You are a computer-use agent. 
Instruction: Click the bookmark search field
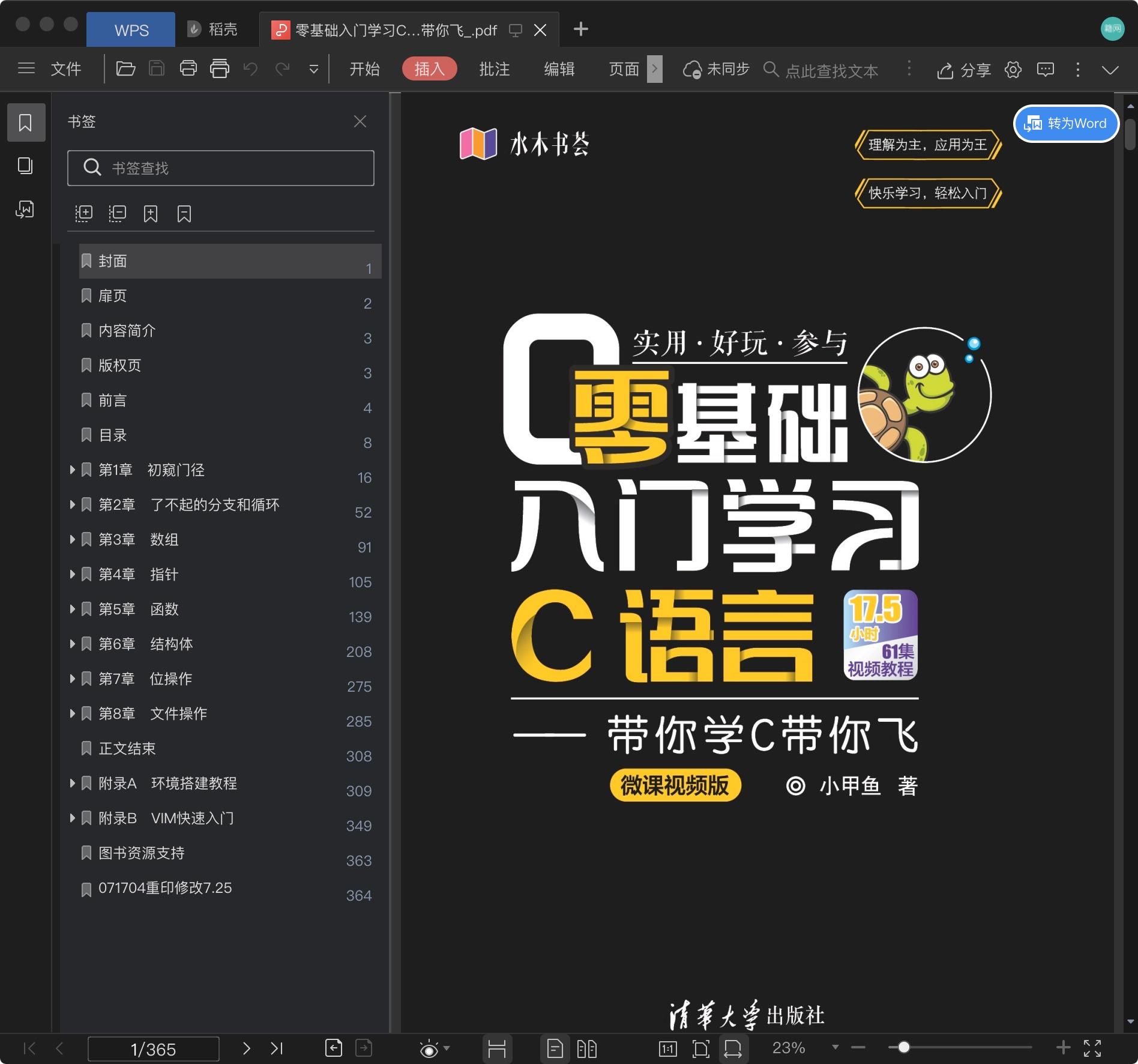click(221, 168)
